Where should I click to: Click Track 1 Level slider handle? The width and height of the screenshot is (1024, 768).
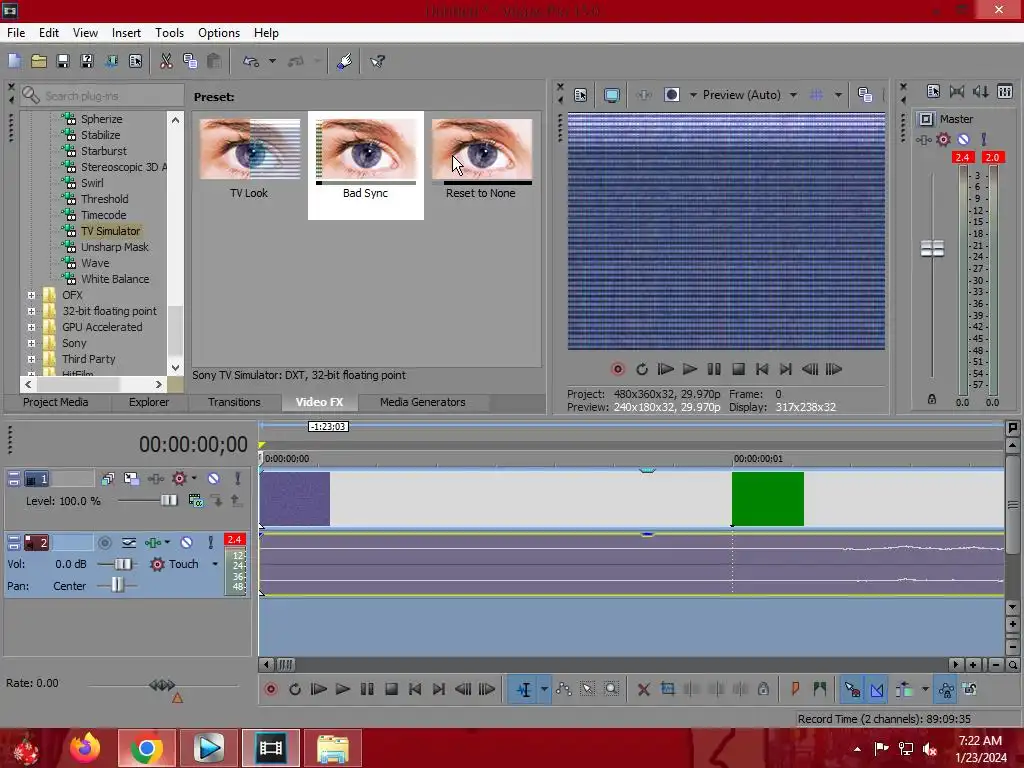[168, 500]
